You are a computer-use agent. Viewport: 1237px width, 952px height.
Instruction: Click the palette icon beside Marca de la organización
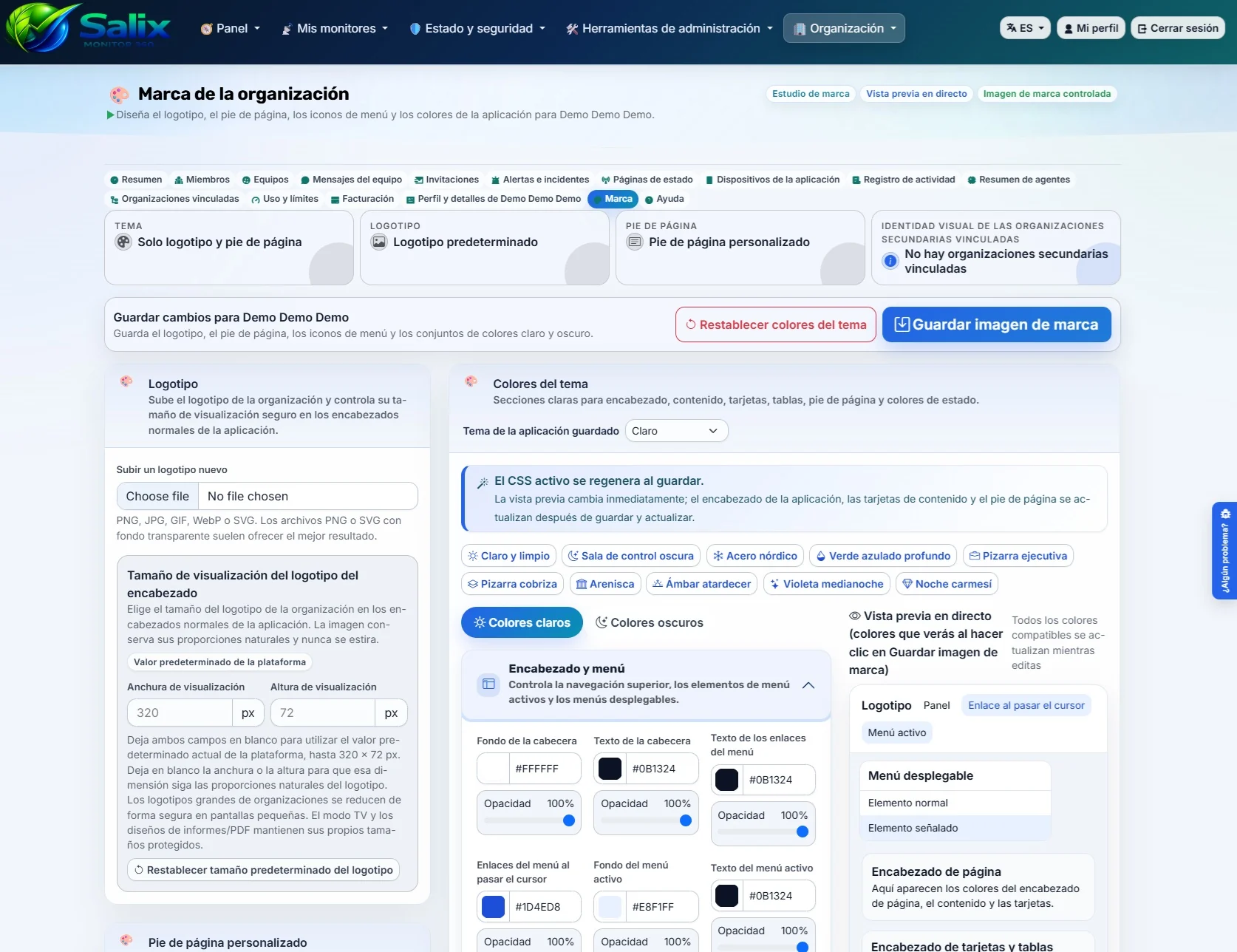click(120, 95)
